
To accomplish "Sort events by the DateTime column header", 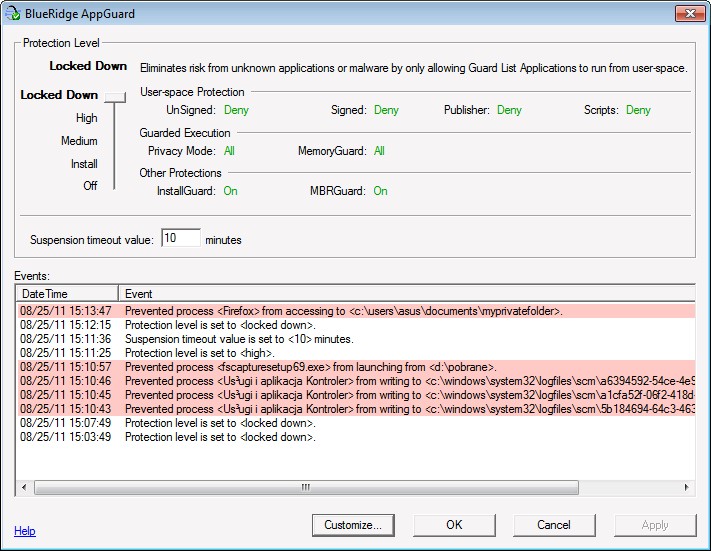I will [x=66, y=294].
